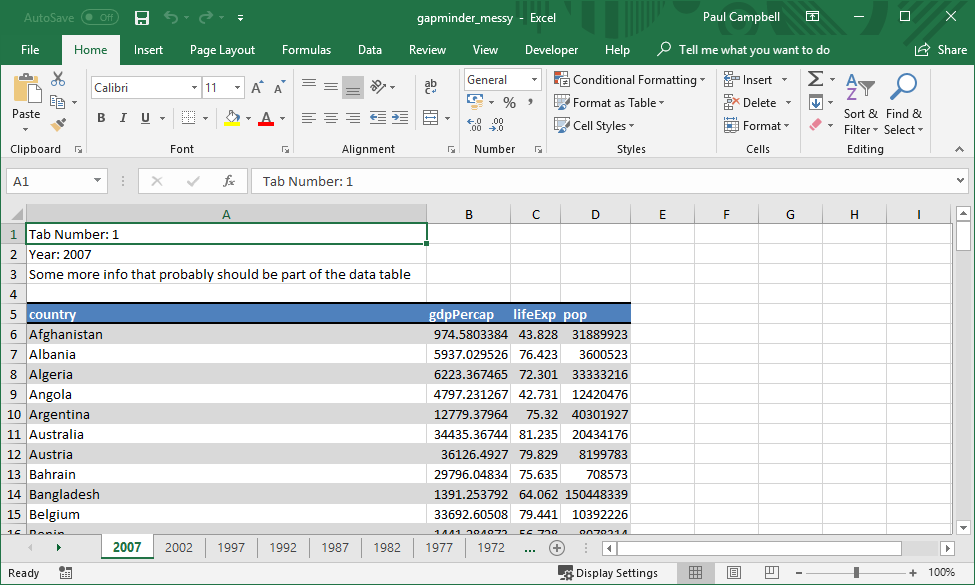Collapse the ribbon with the chevron

(x=959, y=149)
